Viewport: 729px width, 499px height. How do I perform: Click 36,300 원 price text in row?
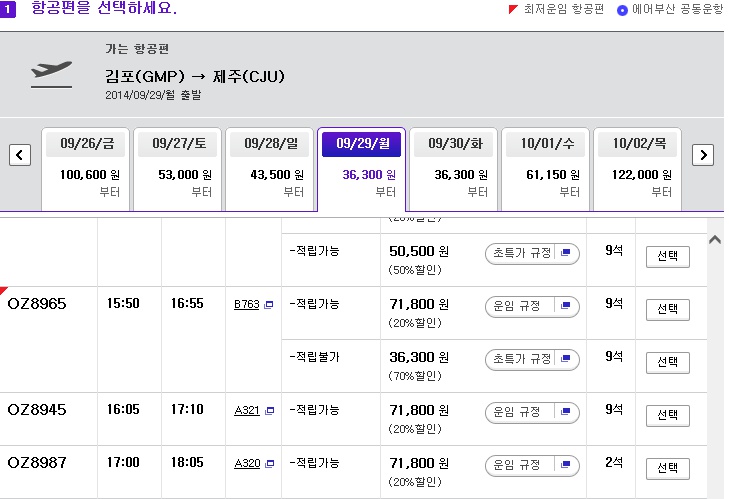[x=419, y=357]
